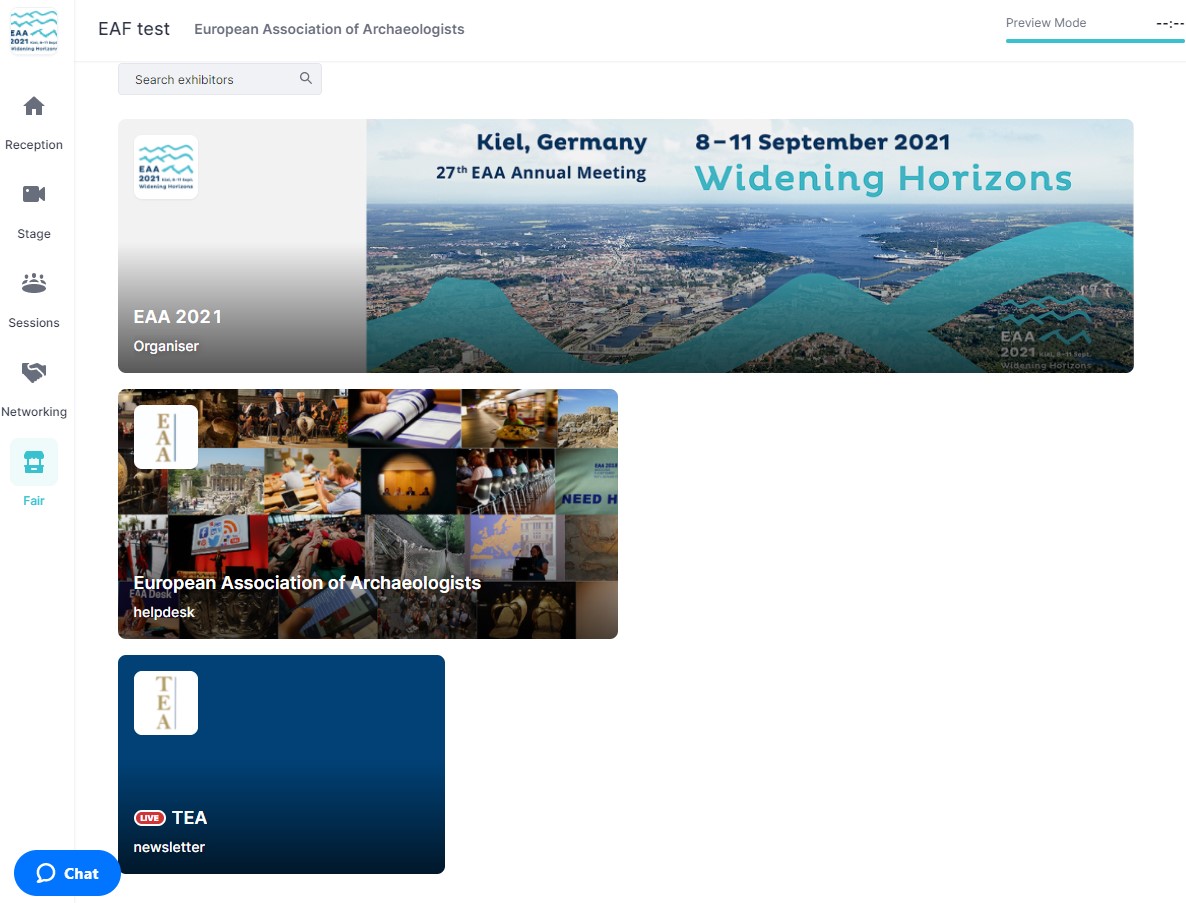The height and width of the screenshot is (903, 1186).
Task: Click the preview timer display
Action: (x=1169, y=23)
